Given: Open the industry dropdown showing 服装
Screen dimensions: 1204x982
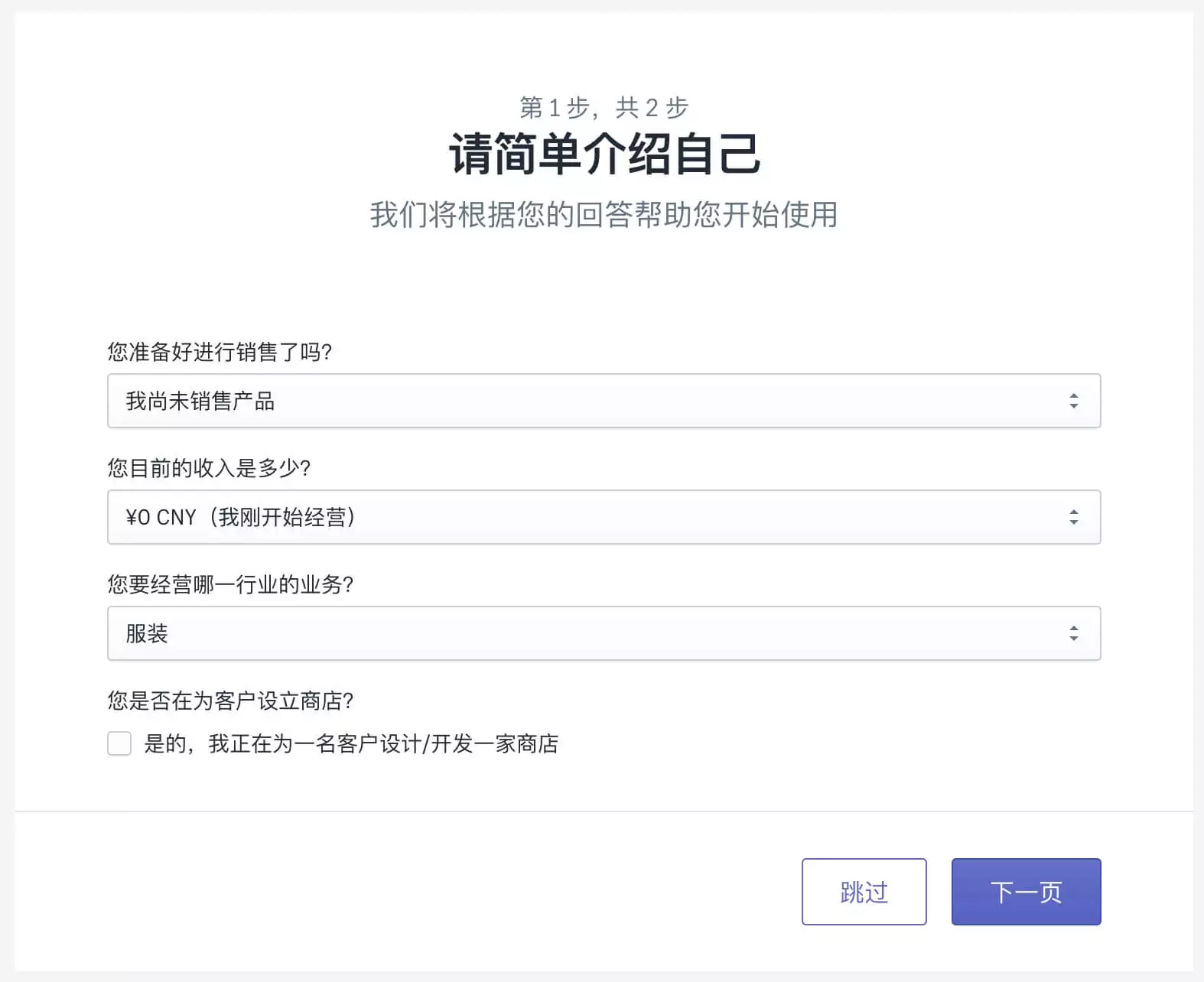Looking at the screenshot, I should point(604,632).
